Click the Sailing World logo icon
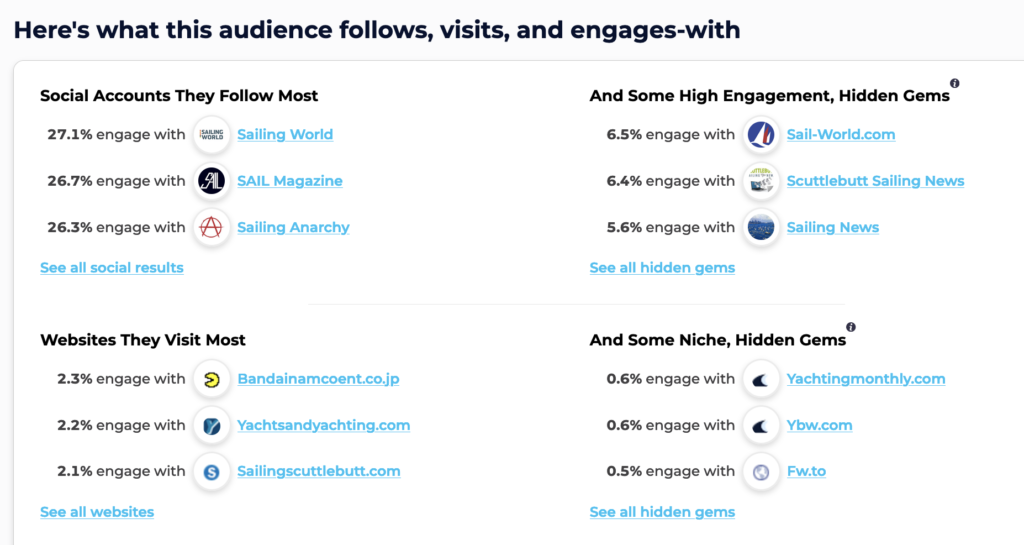Image resolution: width=1024 pixels, height=545 pixels. point(211,135)
